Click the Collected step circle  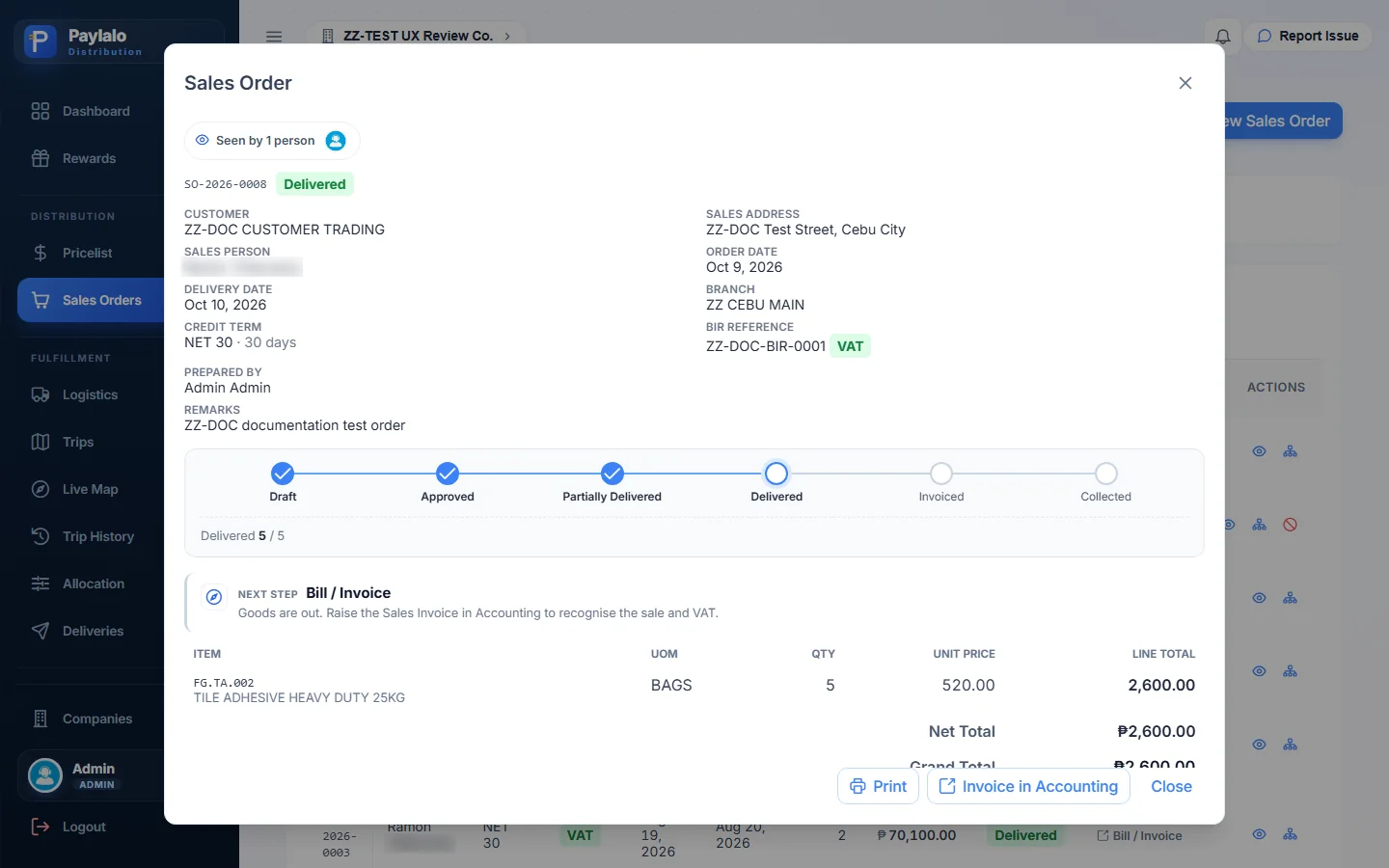click(1106, 474)
